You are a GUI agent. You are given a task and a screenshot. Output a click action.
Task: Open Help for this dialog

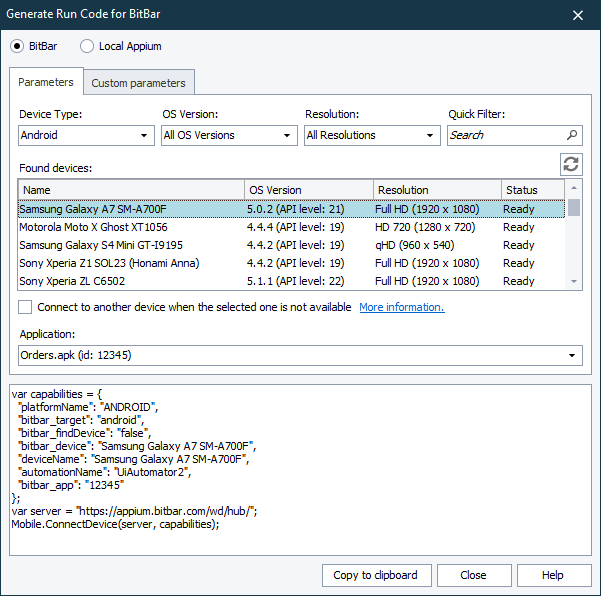tap(553, 575)
